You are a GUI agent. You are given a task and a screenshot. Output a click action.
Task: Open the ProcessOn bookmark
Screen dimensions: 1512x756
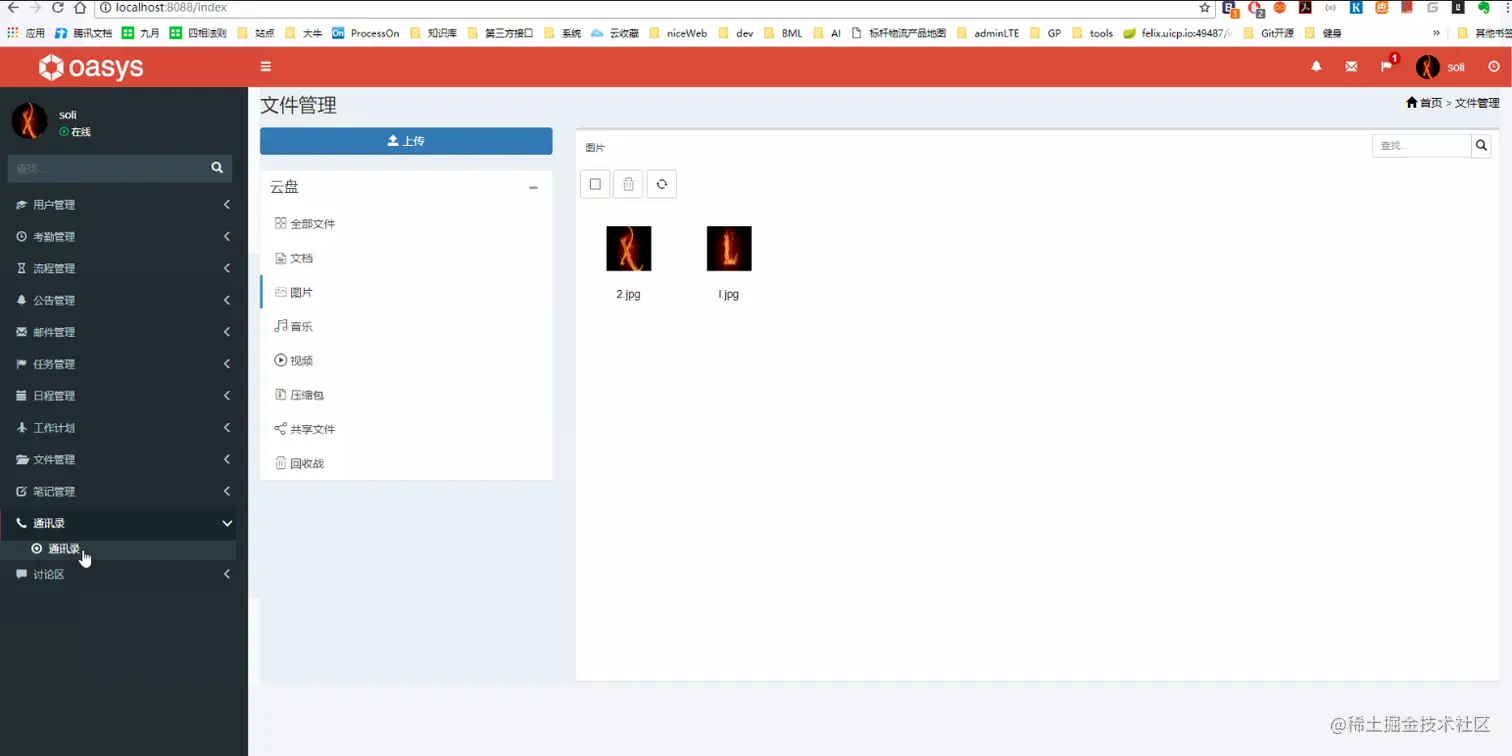(x=366, y=33)
